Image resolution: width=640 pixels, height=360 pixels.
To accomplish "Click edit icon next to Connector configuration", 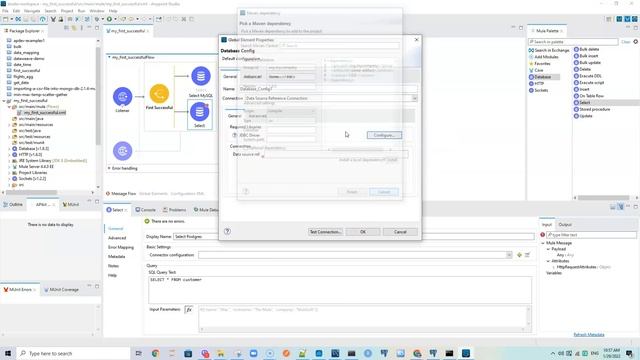I will click(x=527, y=255).
